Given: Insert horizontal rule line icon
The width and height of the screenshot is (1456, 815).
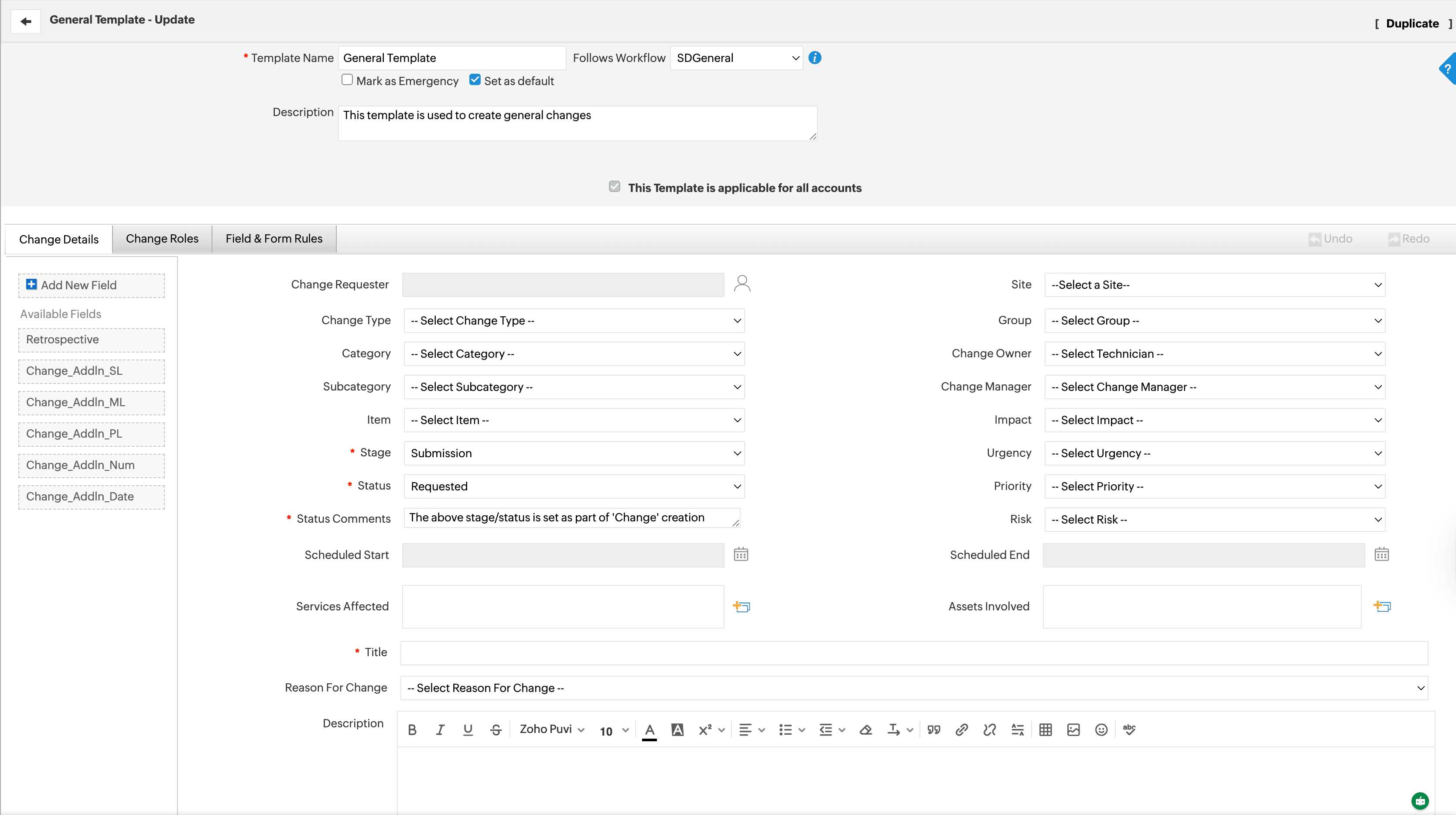Looking at the screenshot, I should coord(1017,729).
